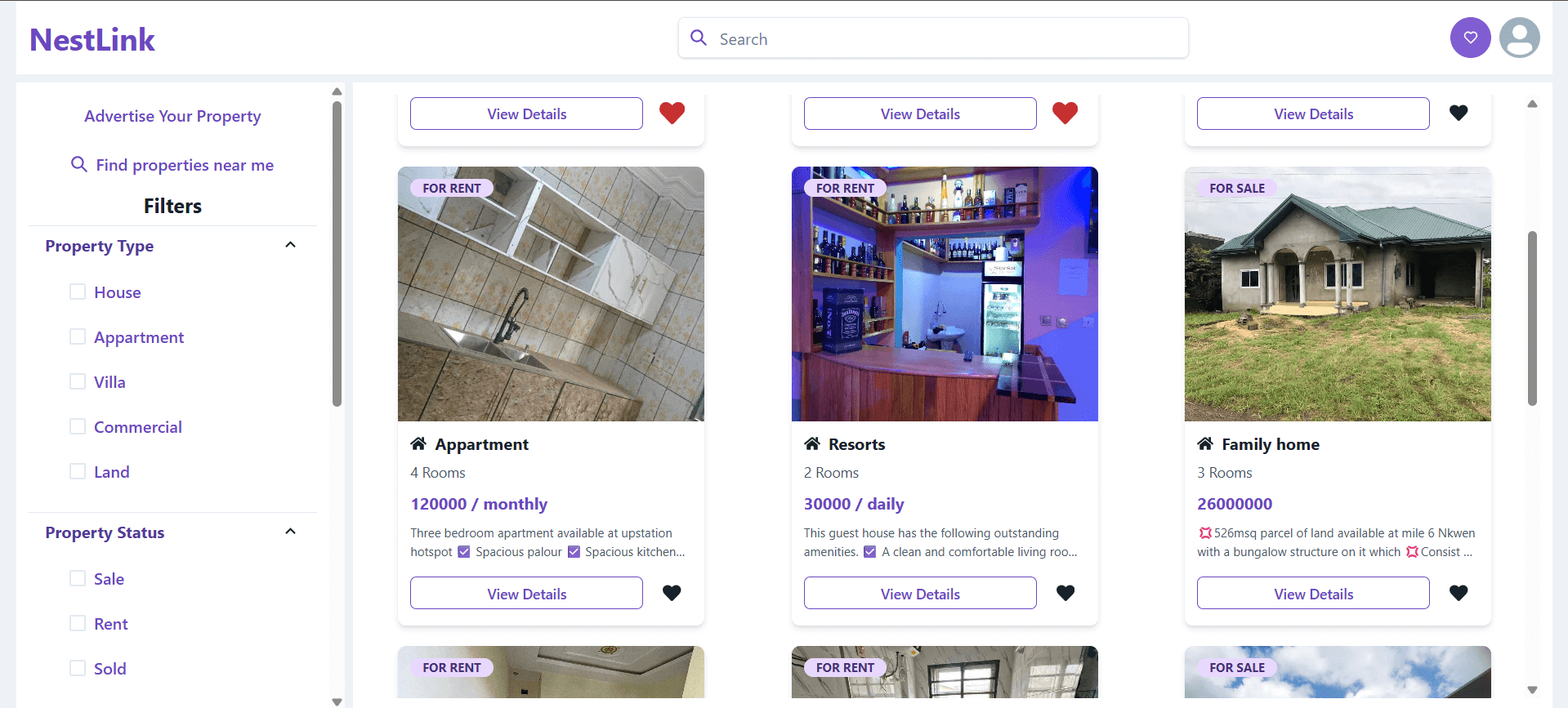Image resolution: width=1568 pixels, height=708 pixels.
Task: Enable the Sold status checkbox
Action: [x=78, y=668]
